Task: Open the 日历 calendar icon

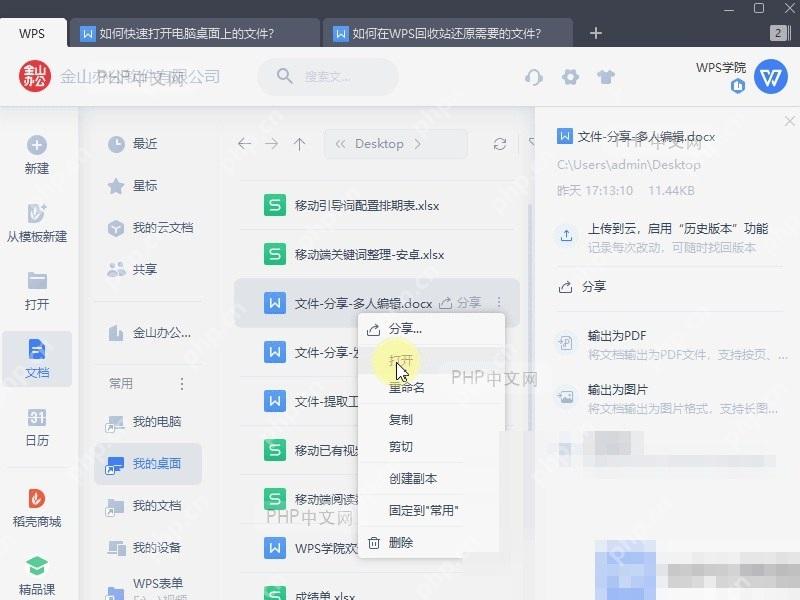Action: pos(37,417)
